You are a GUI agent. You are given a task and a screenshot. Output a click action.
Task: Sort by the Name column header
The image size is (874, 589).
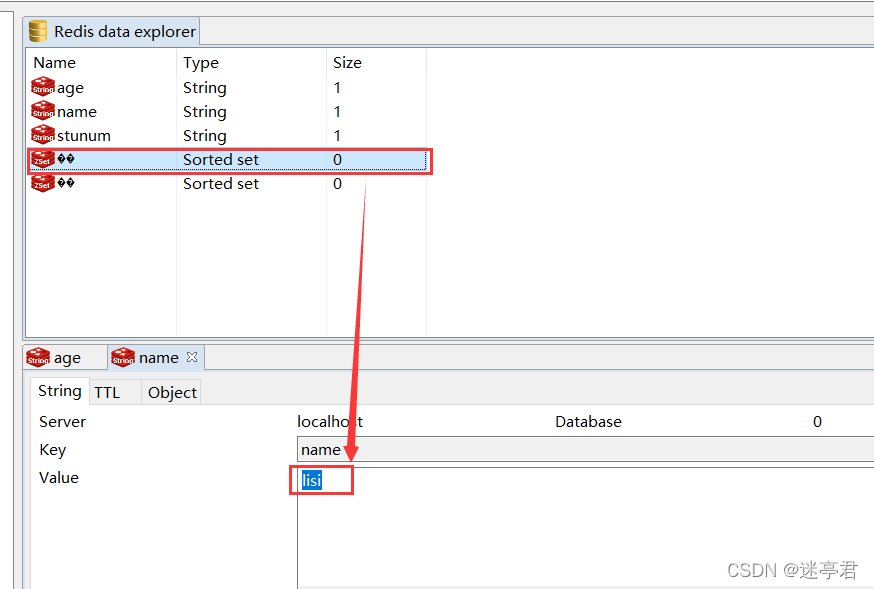(55, 62)
